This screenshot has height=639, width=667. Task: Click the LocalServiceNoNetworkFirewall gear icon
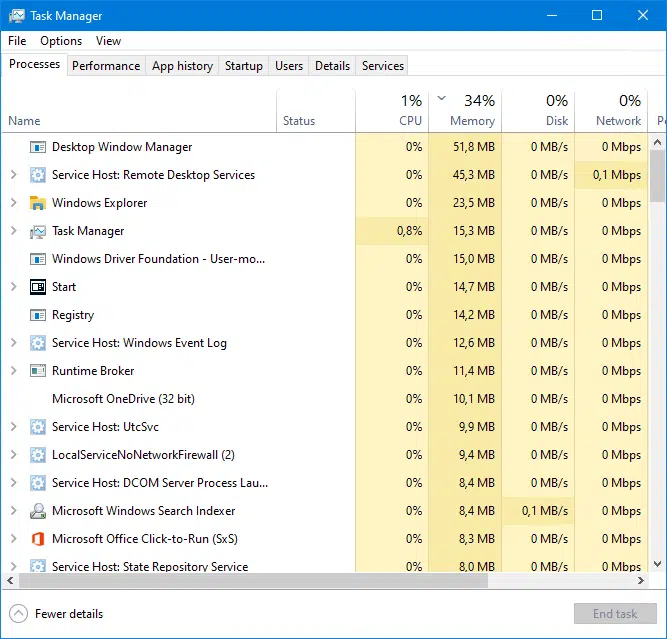coord(38,455)
